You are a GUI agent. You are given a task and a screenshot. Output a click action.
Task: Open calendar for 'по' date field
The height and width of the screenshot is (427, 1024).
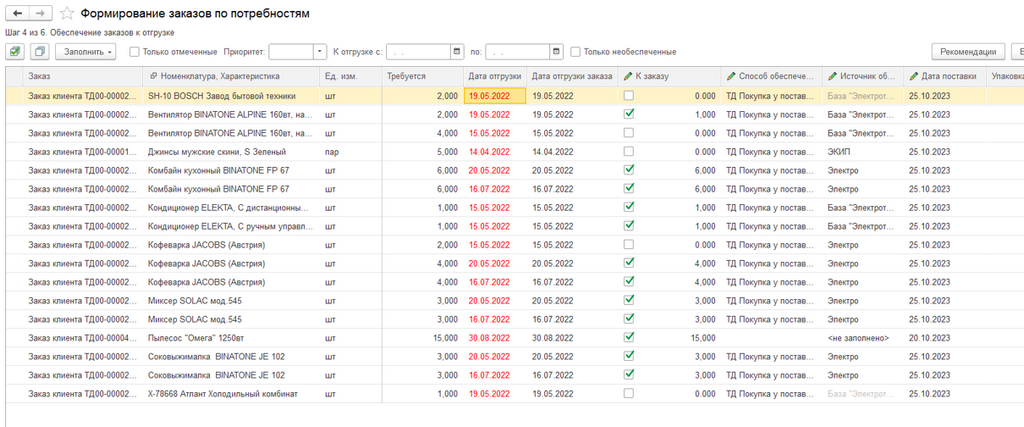(556, 52)
